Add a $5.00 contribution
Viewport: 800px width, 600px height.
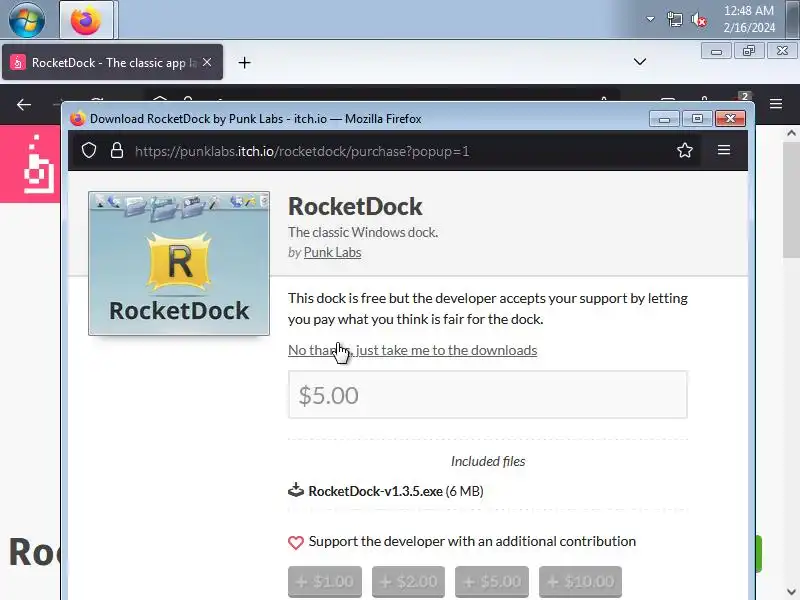[x=492, y=582]
